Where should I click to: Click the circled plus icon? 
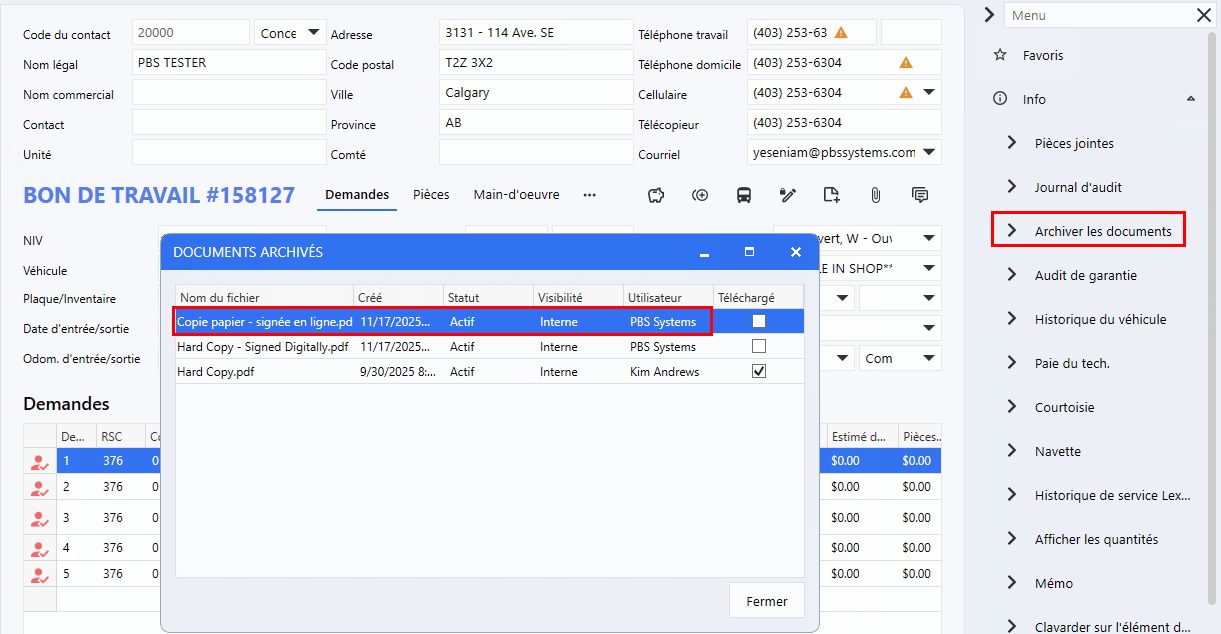[x=700, y=195]
